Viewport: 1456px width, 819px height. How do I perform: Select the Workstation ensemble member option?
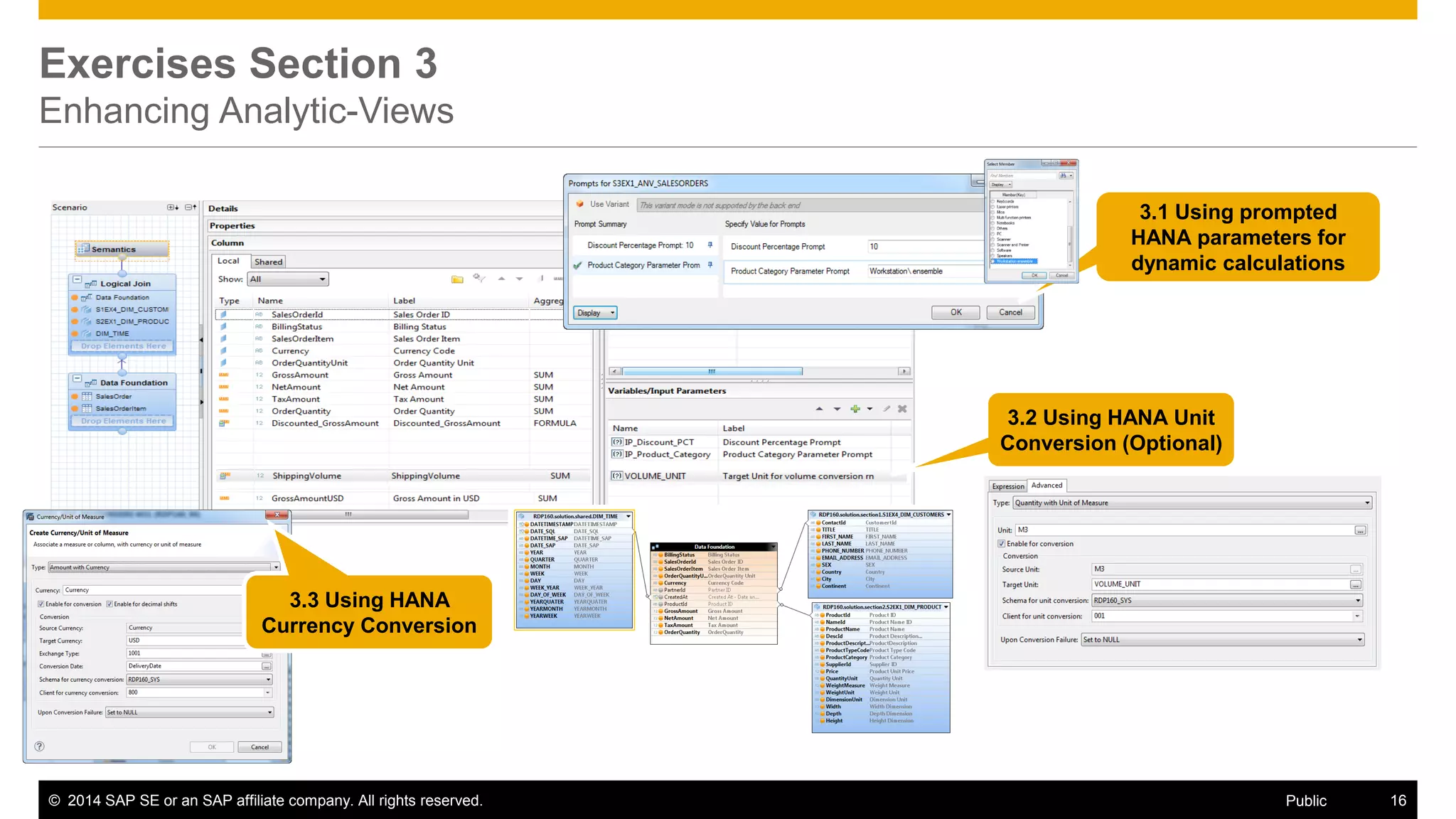click(1014, 262)
